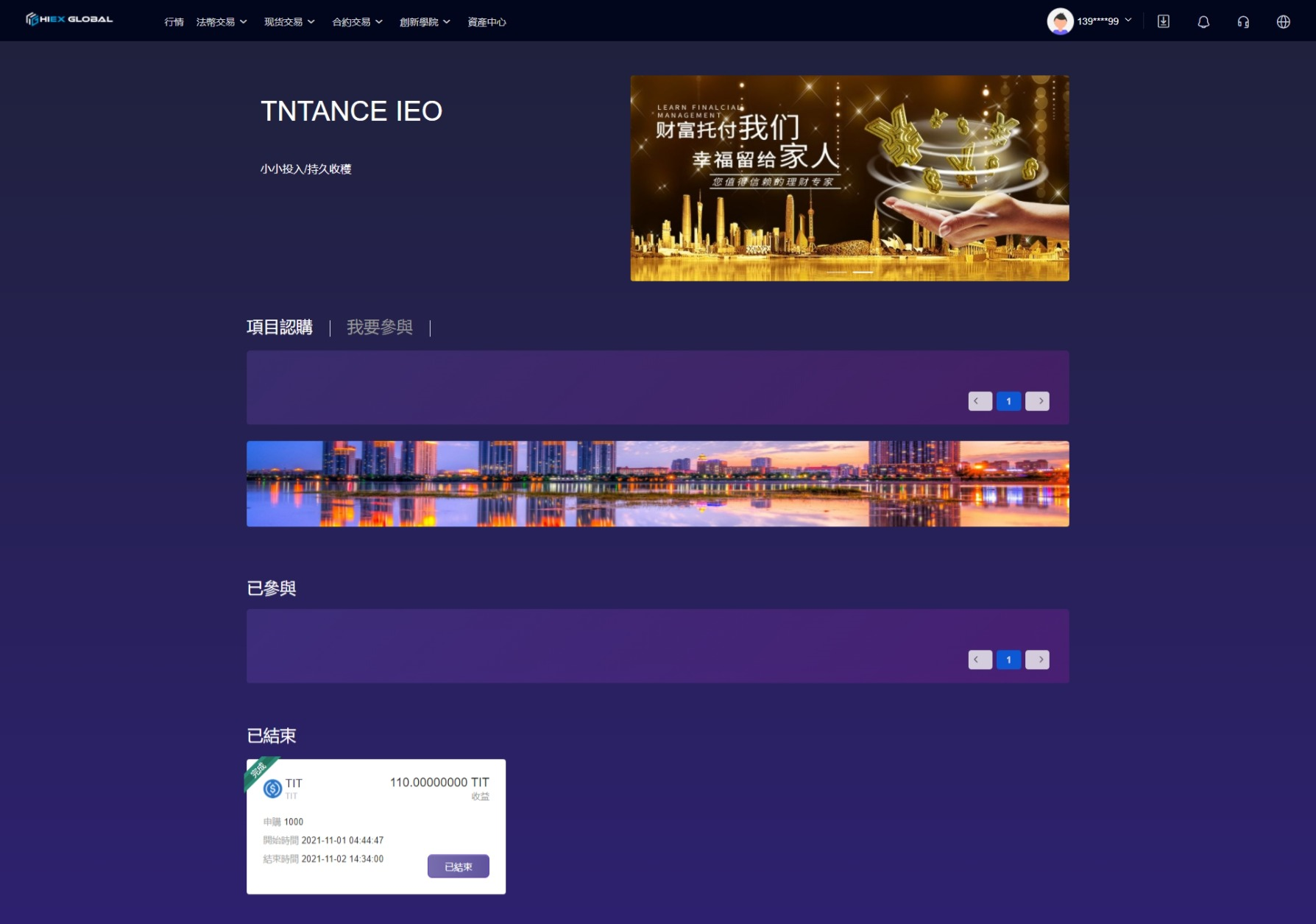Open the notifications bell icon
Viewport: 1316px width, 924px height.
(x=1203, y=22)
